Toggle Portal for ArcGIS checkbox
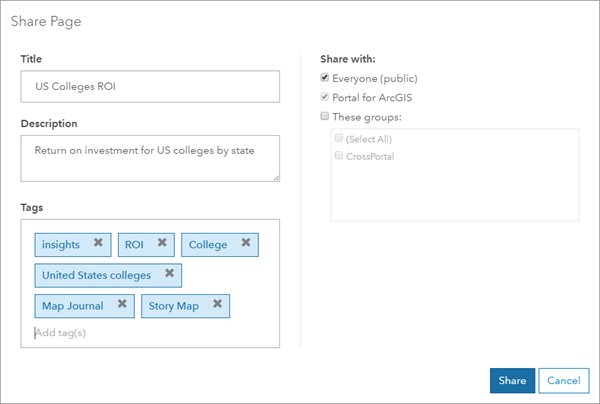The width and height of the screenshot is (600, 404). click(x=324, y=97)
